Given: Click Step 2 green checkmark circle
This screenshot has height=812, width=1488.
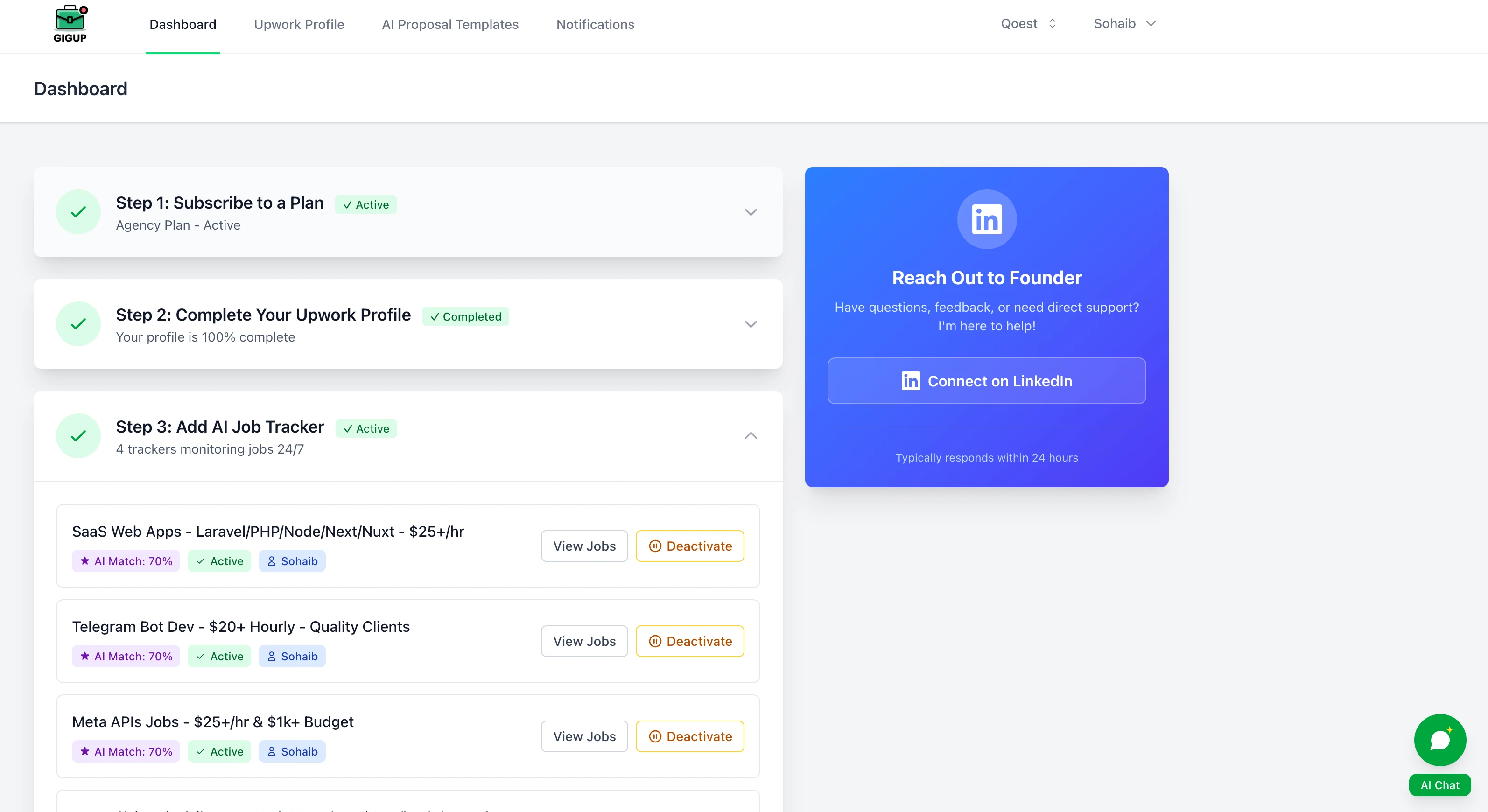Looking at the screenshot, I should point(78,324).
